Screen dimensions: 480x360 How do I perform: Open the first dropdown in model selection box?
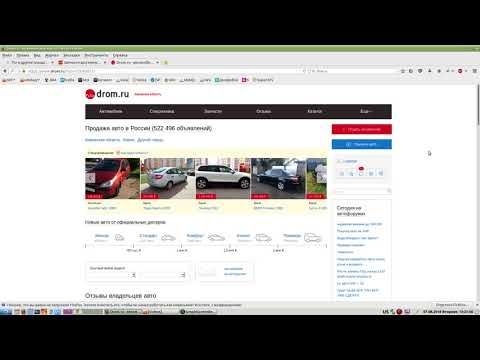click(x=113, y=275)
